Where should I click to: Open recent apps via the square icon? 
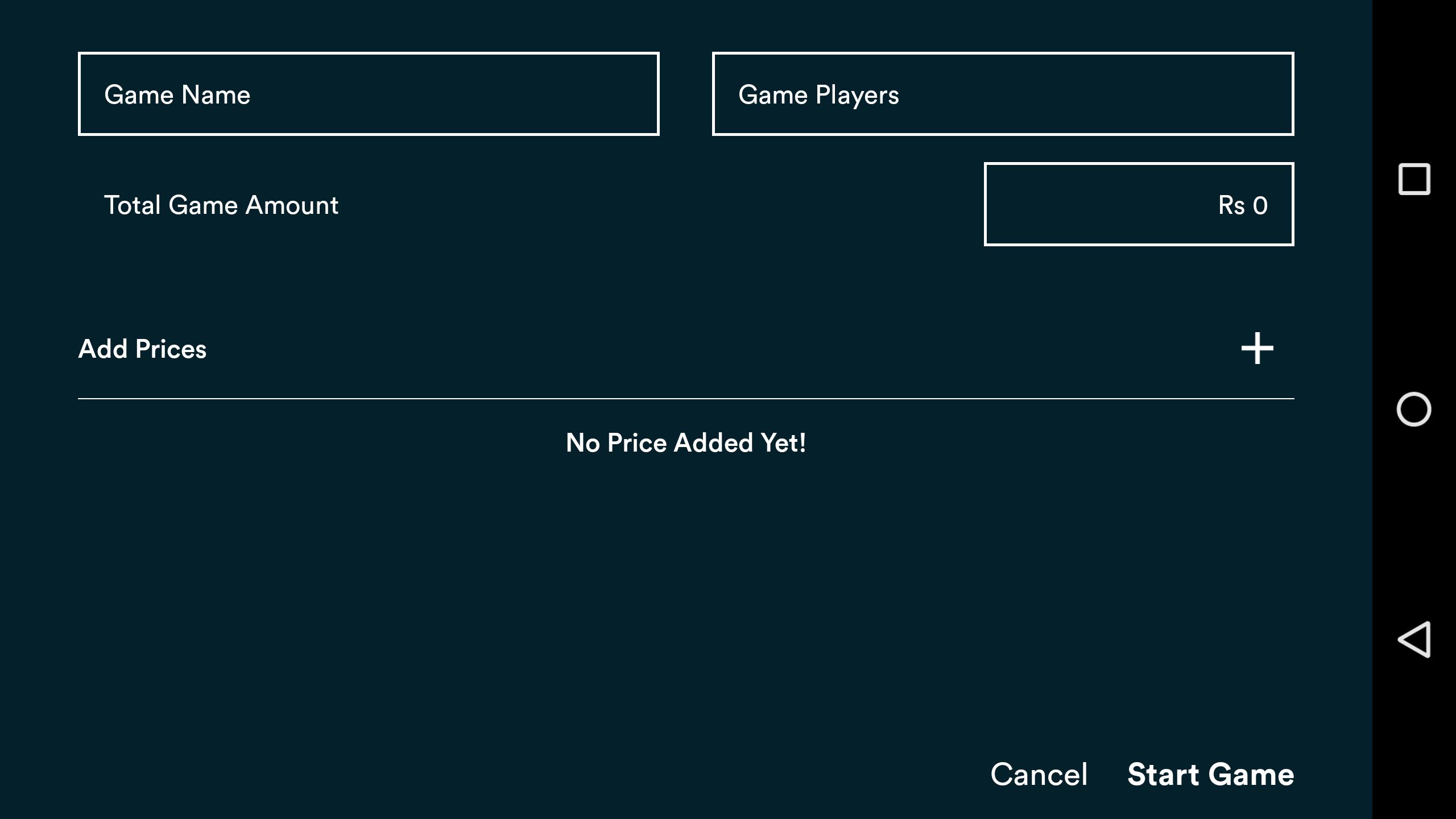(x=1414, y=179)
